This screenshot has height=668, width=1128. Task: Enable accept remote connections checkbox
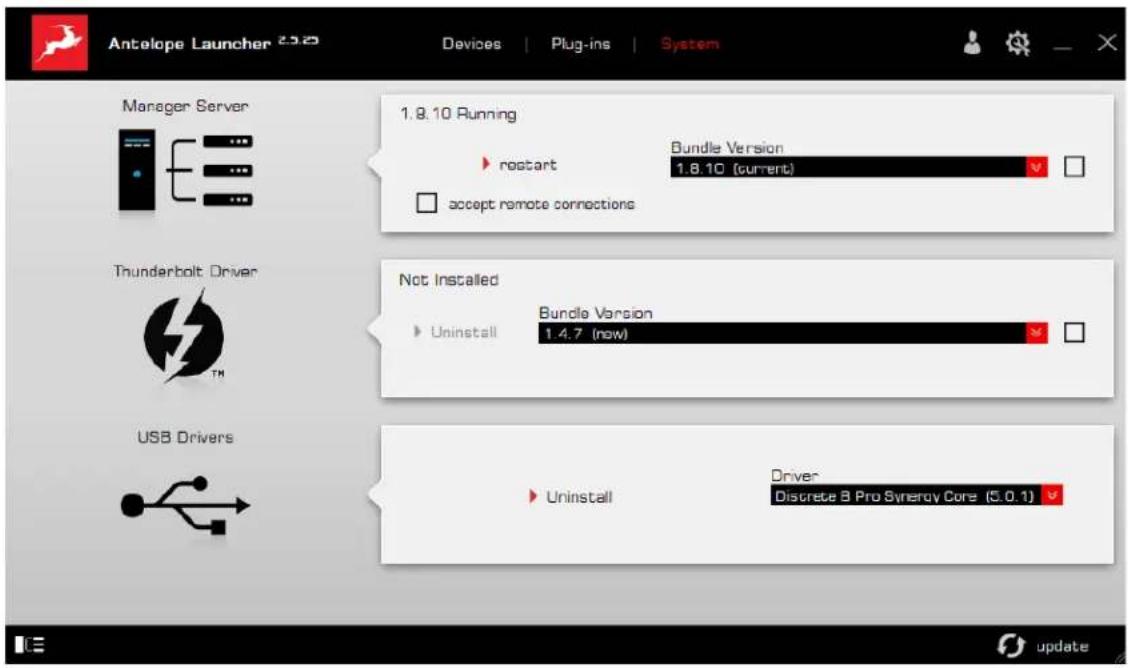(x=427, y=203)
